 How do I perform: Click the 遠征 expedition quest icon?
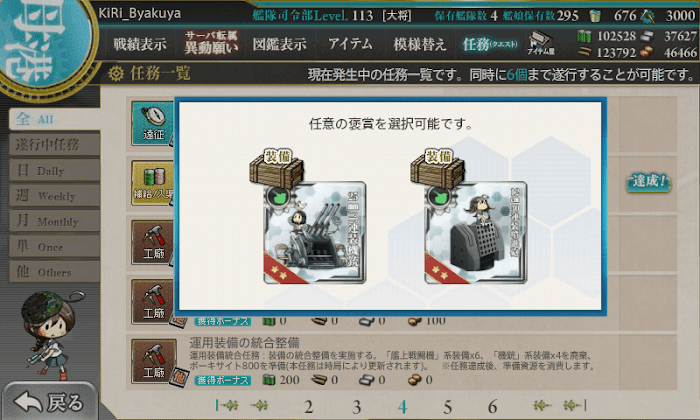[x=153, y=123]
